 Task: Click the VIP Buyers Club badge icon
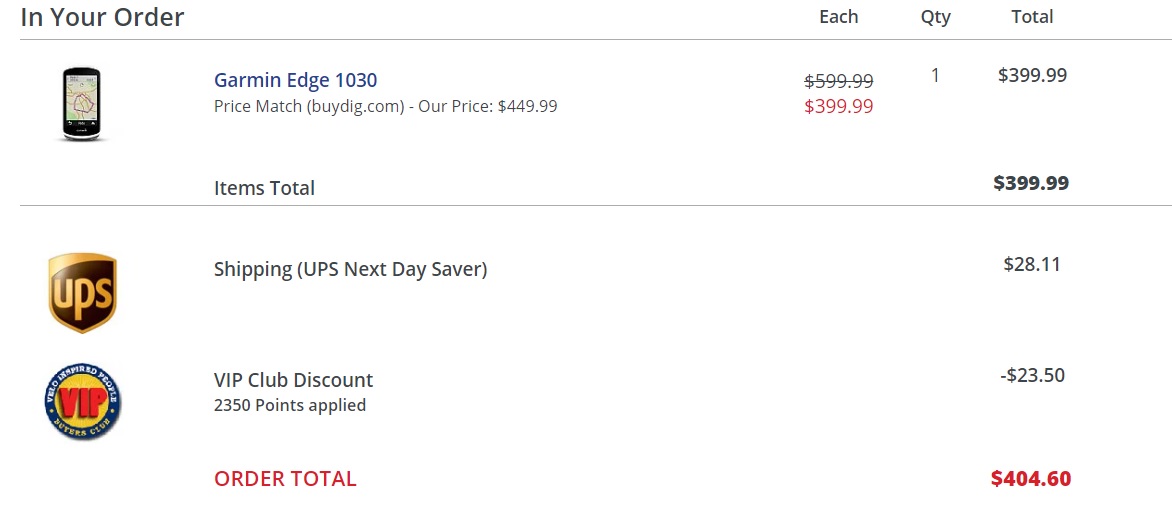coord(82,402)
